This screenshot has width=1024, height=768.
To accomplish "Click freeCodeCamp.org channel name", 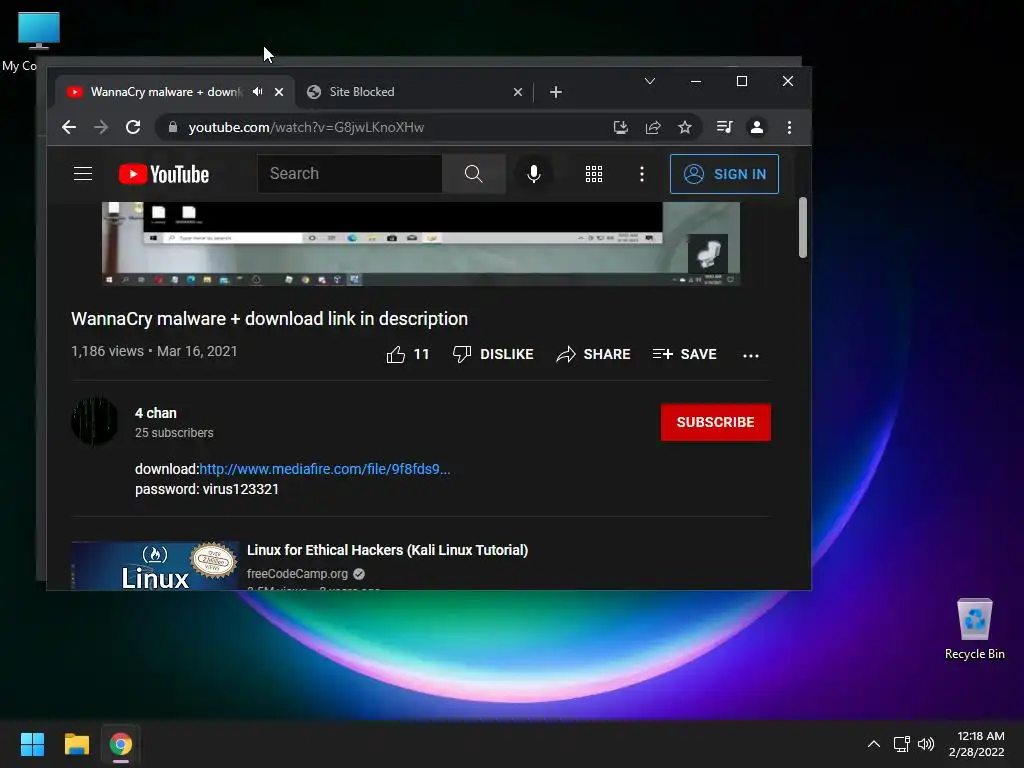I will (297, 573).
